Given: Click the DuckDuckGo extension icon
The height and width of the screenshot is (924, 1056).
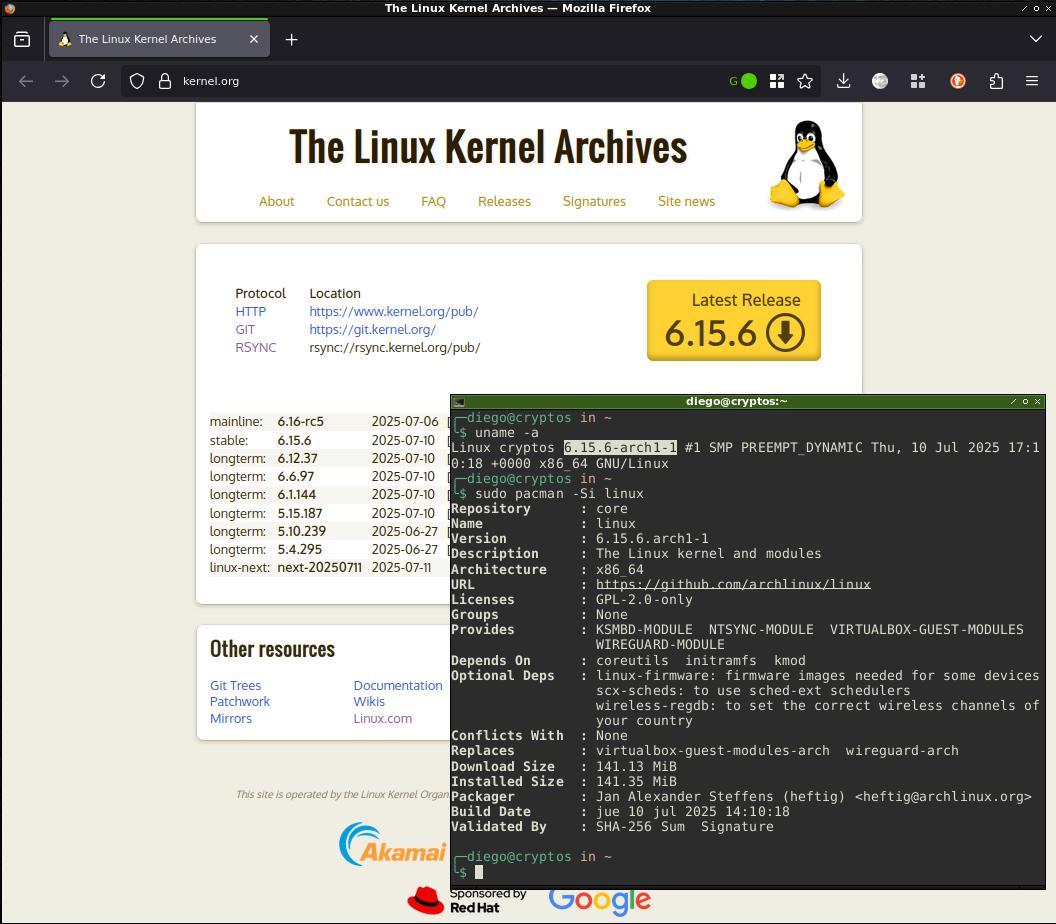Looking at the screenshot, I should tap(958, 81).
